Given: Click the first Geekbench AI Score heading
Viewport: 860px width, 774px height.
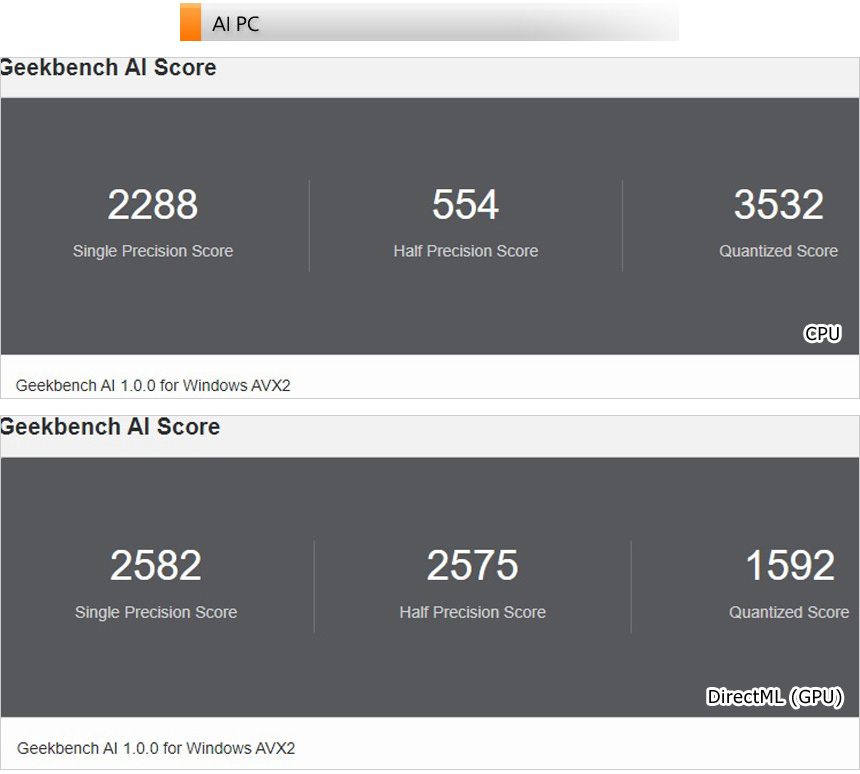Looking at the screenshot, I should pyautogui.click(x=108, y=67).
